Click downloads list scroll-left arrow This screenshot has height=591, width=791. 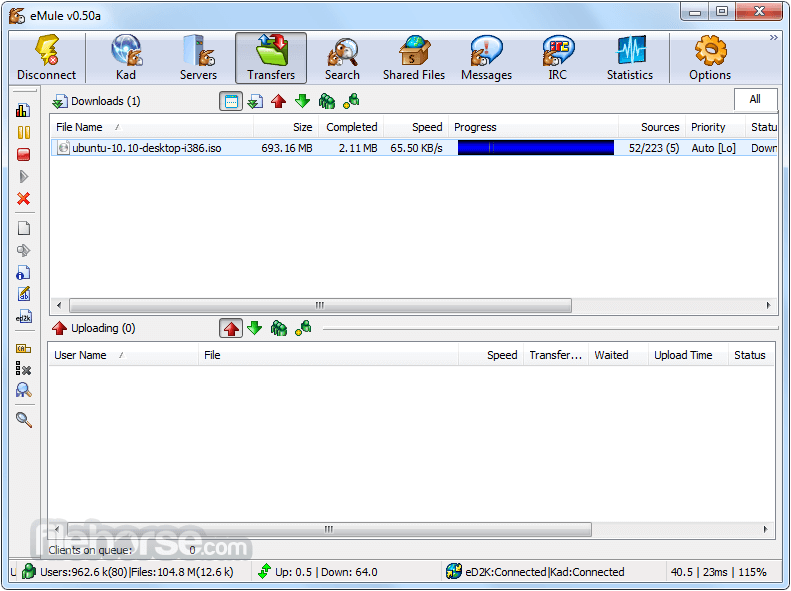pyautogui.click(x=59, y=305)
